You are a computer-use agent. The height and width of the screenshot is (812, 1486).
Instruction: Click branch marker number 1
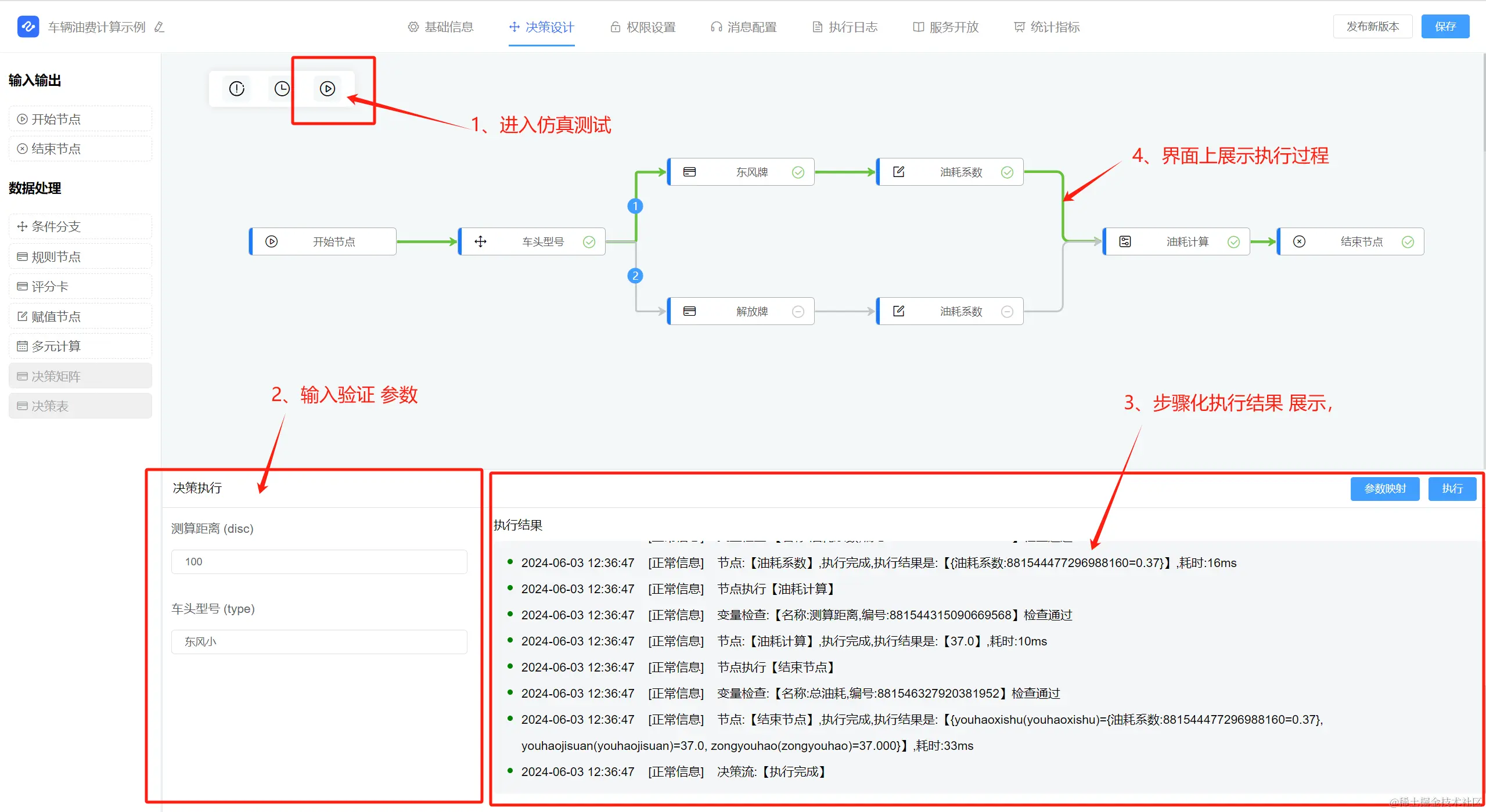click(635, 206)
